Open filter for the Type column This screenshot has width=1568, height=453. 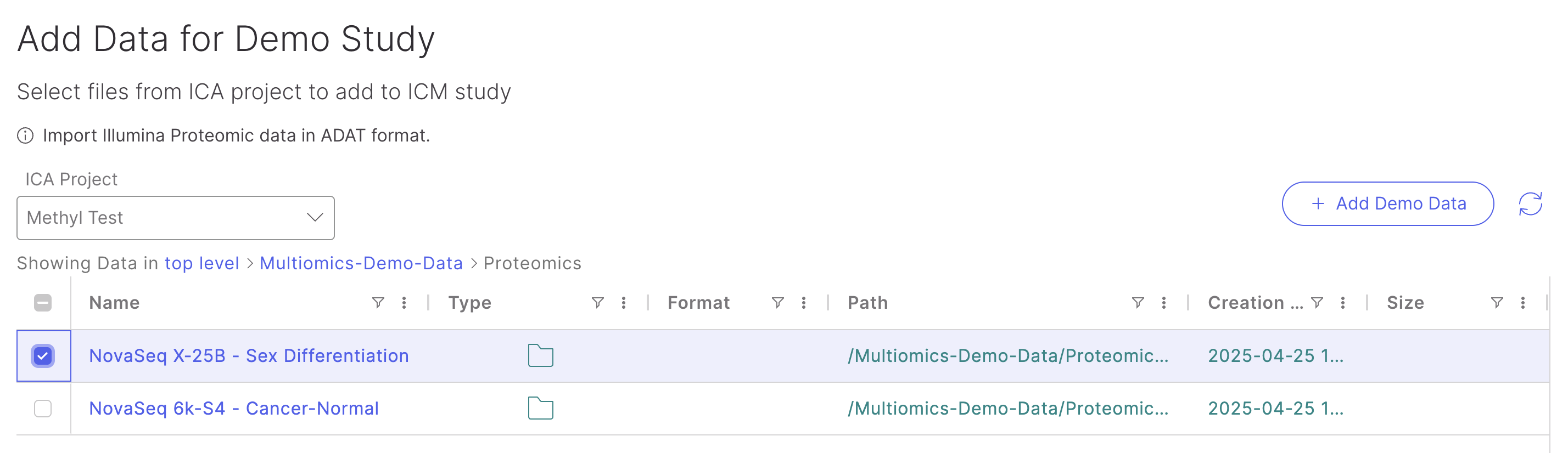[598, 303]
